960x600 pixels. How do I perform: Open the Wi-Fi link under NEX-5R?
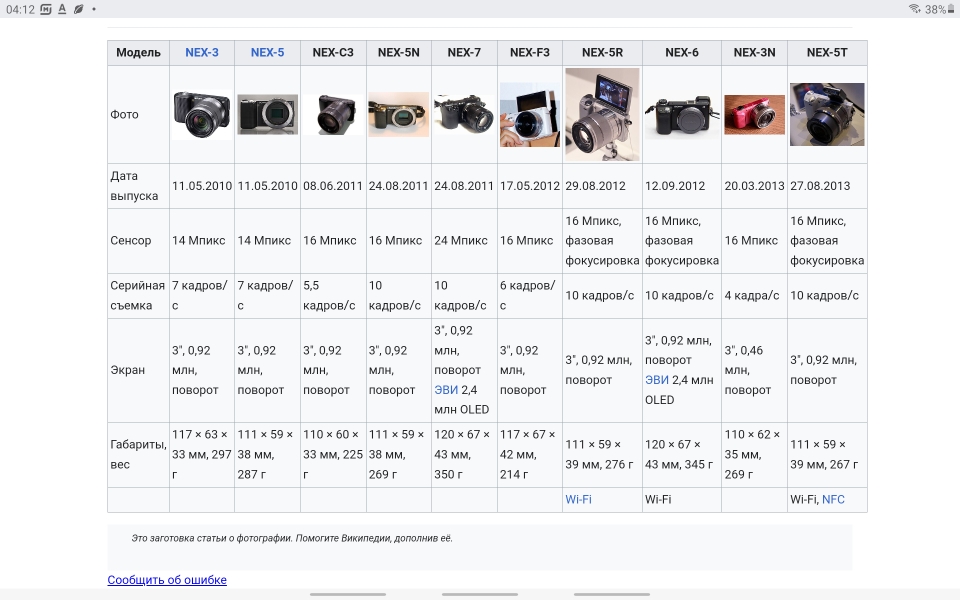(x=578, y=499)
